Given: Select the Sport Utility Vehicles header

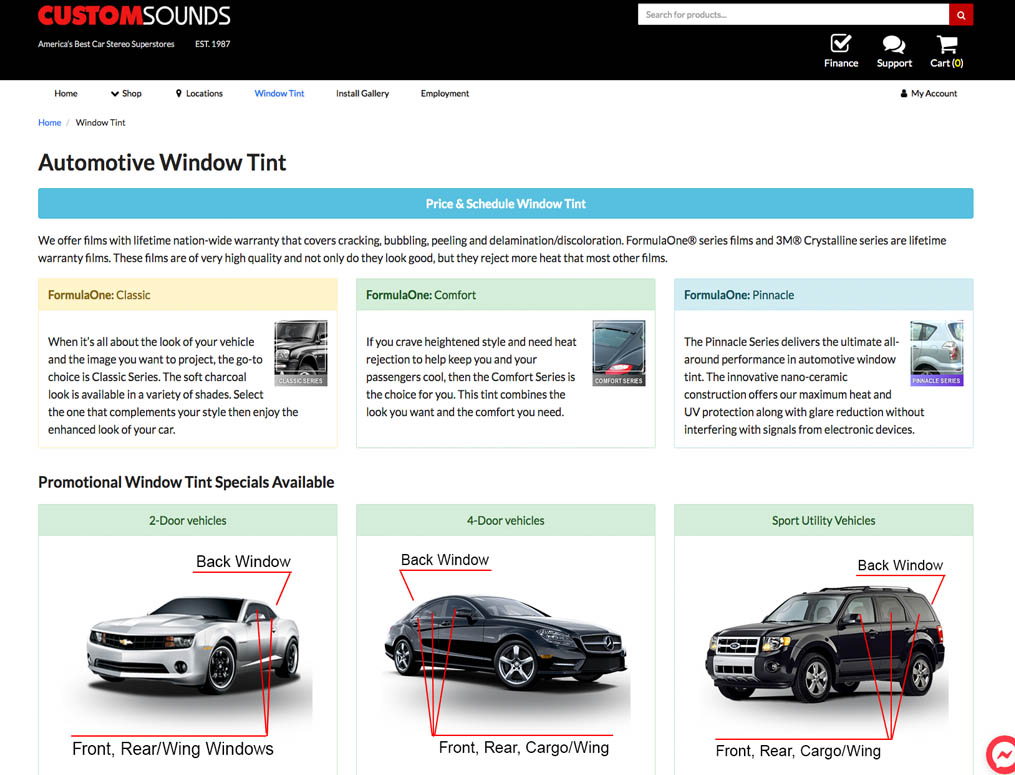Looking at the screenshot, I should 823,520.
